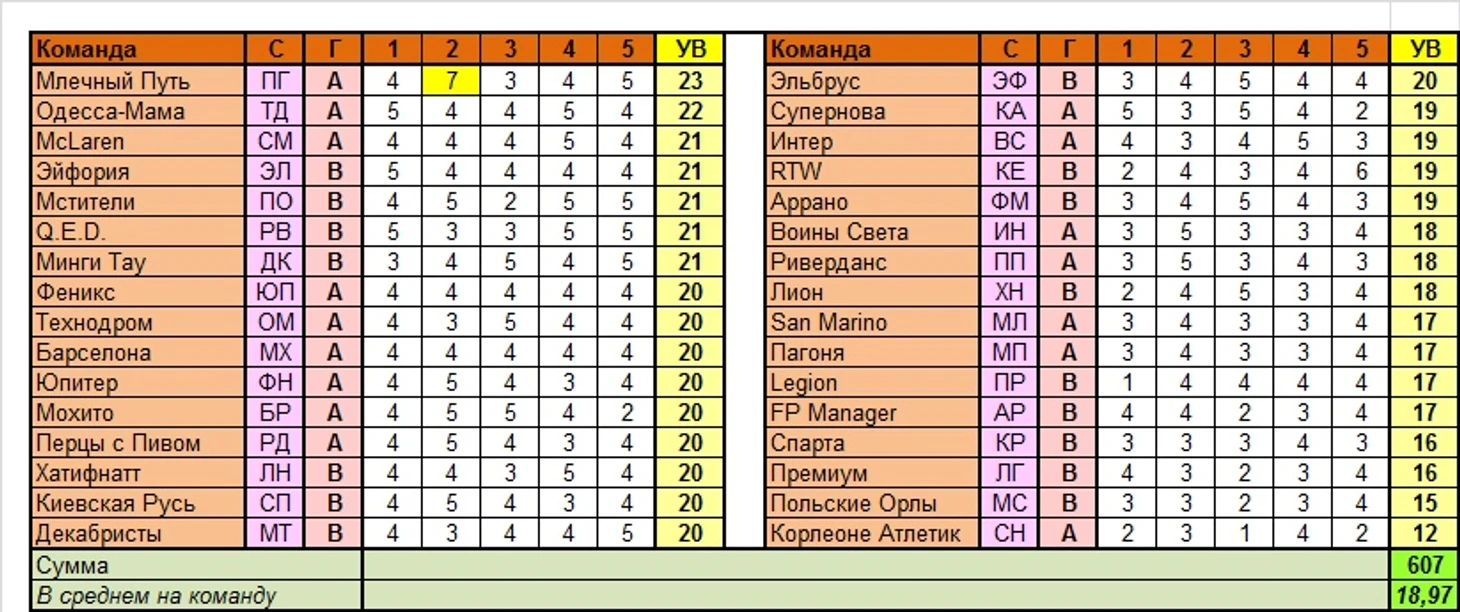Image resolution: width=1460 pixels, height=612 pixels.
Task: Select the left УВ column header
Action: point(690,49)
